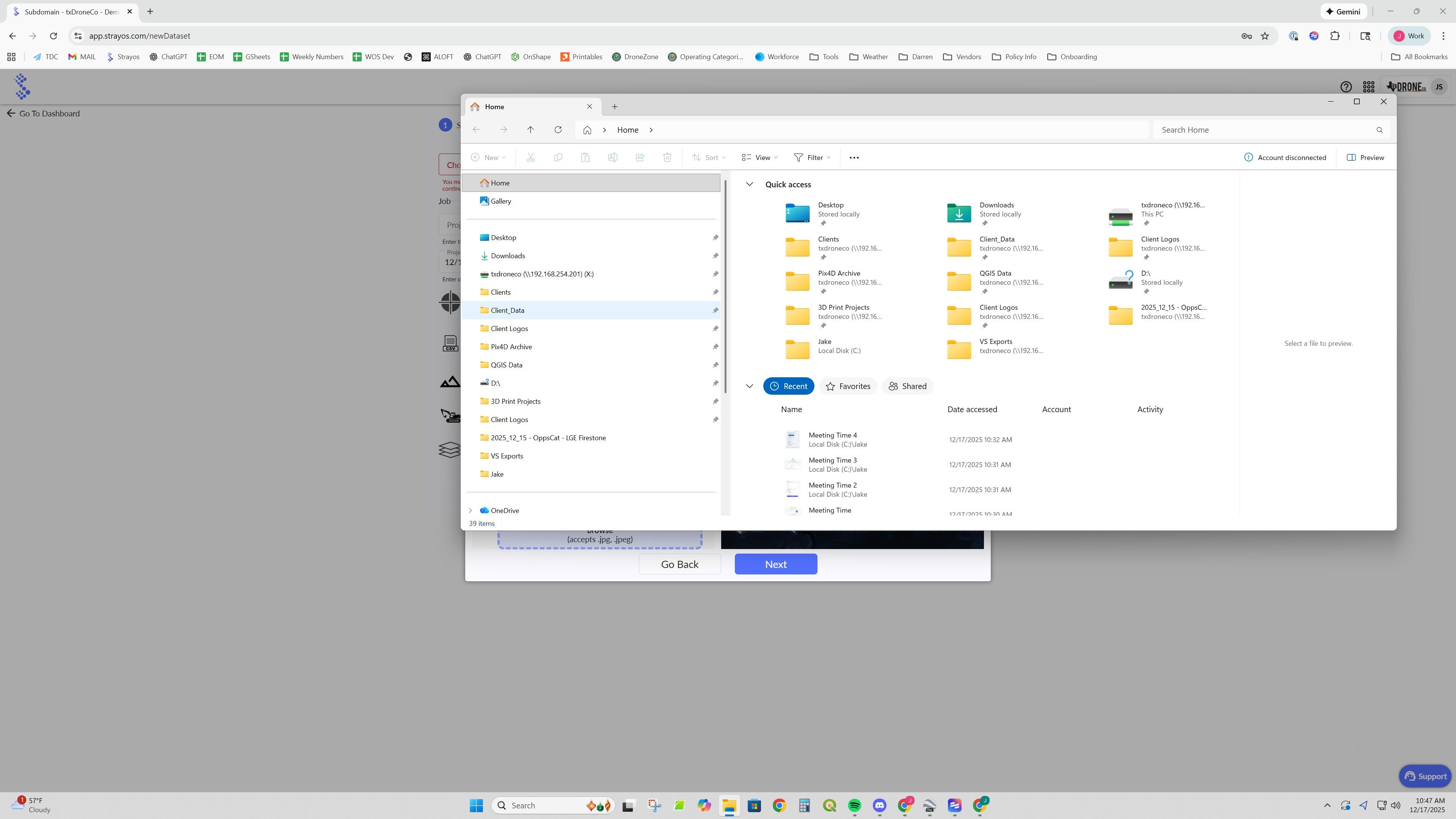Open the Chrome three-dot menu
Viewport: 1456px width, 819px height.
pos(1443,36)
